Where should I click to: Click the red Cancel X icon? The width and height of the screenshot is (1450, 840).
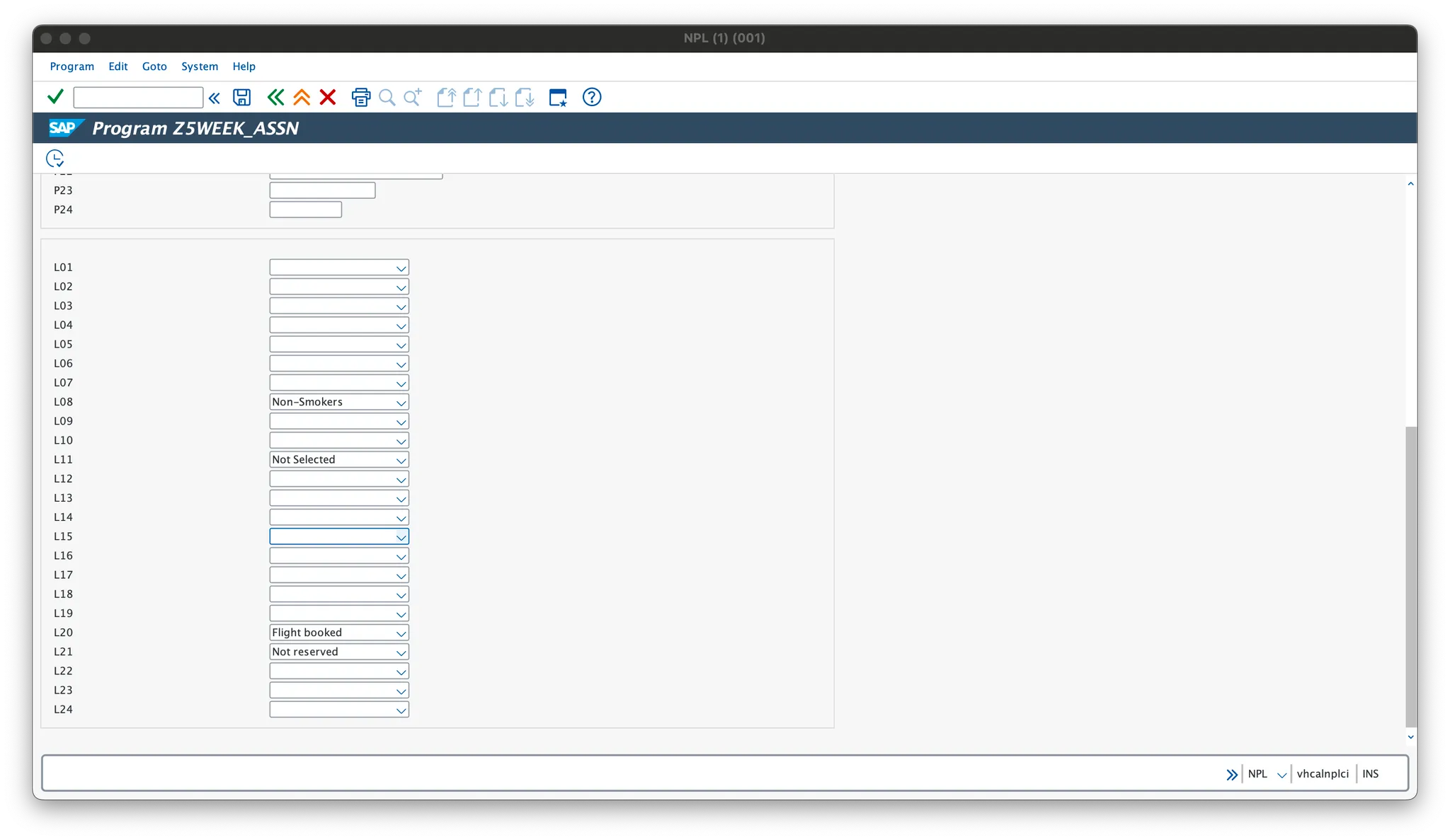coord(327,97)
